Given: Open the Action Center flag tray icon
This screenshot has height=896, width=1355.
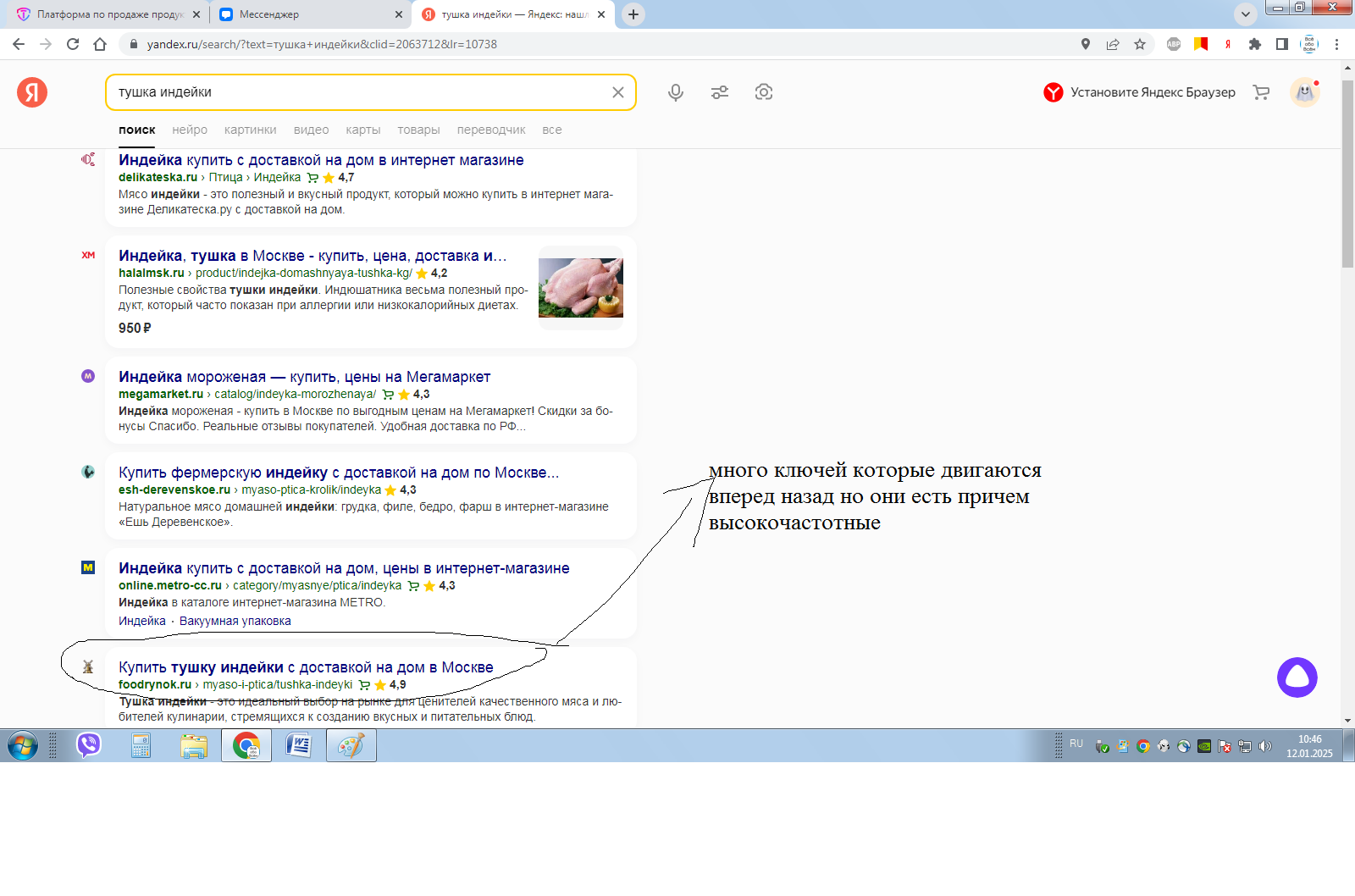Looking at the screenshot, I should pyautogui.click(x=1225, y=746).
